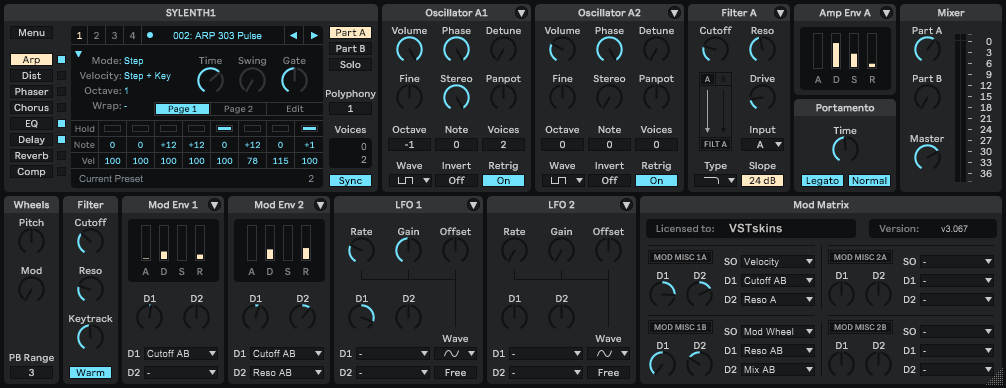This screenshot has height=388, width=1006.
Task: Switch to arpeggiator Page 1
Action: pos(182,109)
